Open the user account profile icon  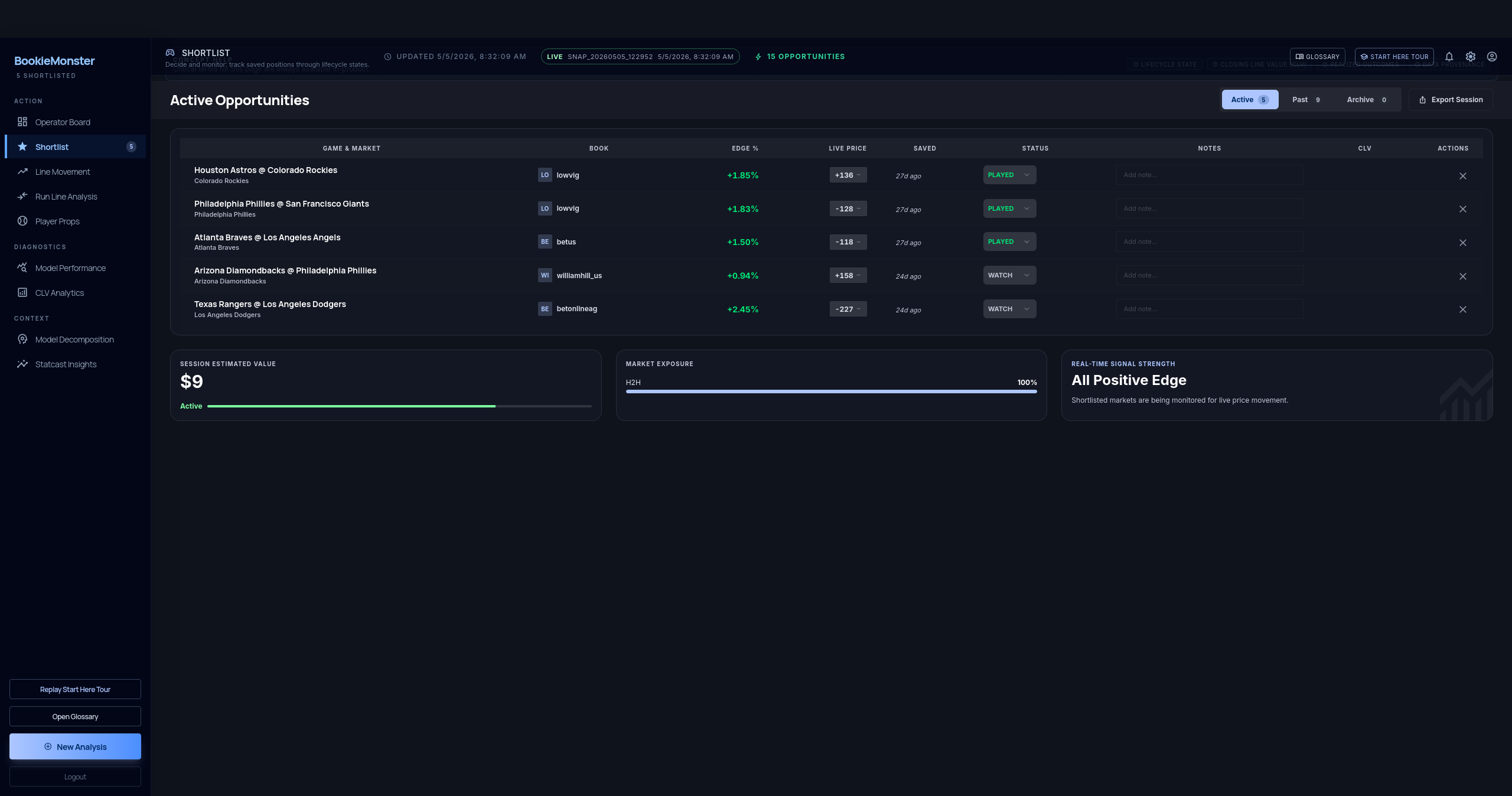(1492, 57)
